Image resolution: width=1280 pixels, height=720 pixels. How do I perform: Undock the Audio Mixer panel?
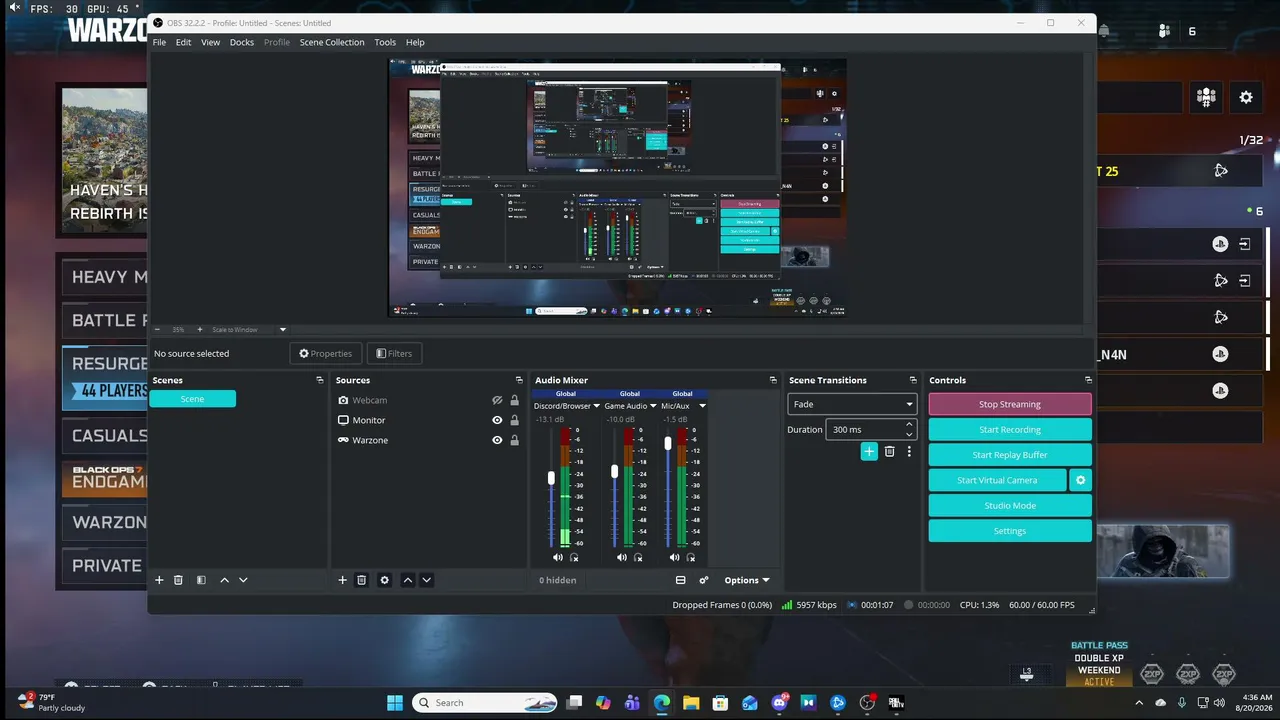point(773,380)
